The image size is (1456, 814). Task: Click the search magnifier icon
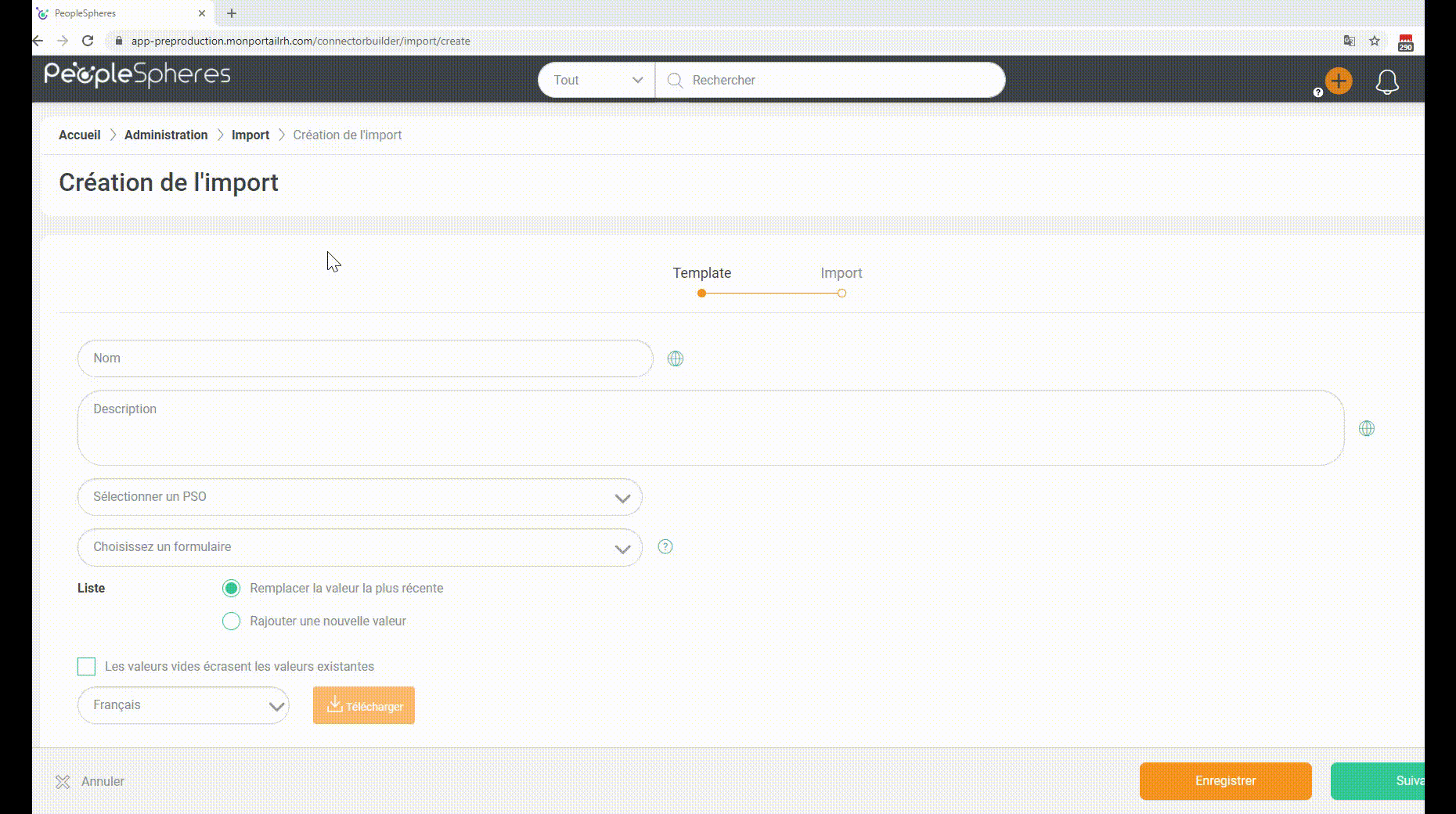675,80
